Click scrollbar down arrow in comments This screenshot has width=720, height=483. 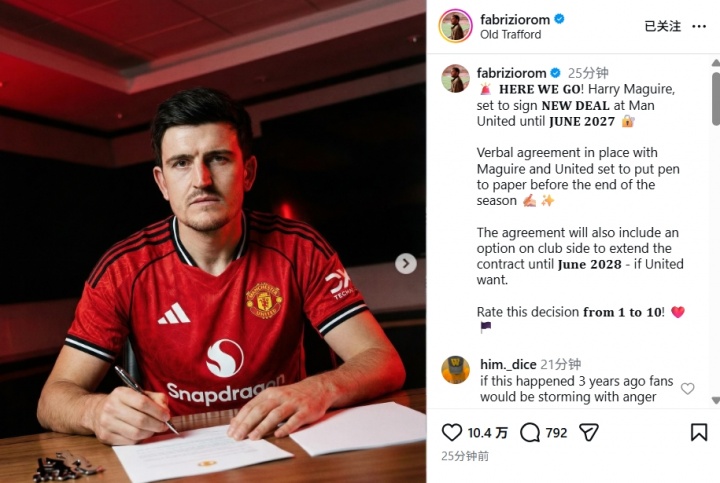tap(715, 400)
